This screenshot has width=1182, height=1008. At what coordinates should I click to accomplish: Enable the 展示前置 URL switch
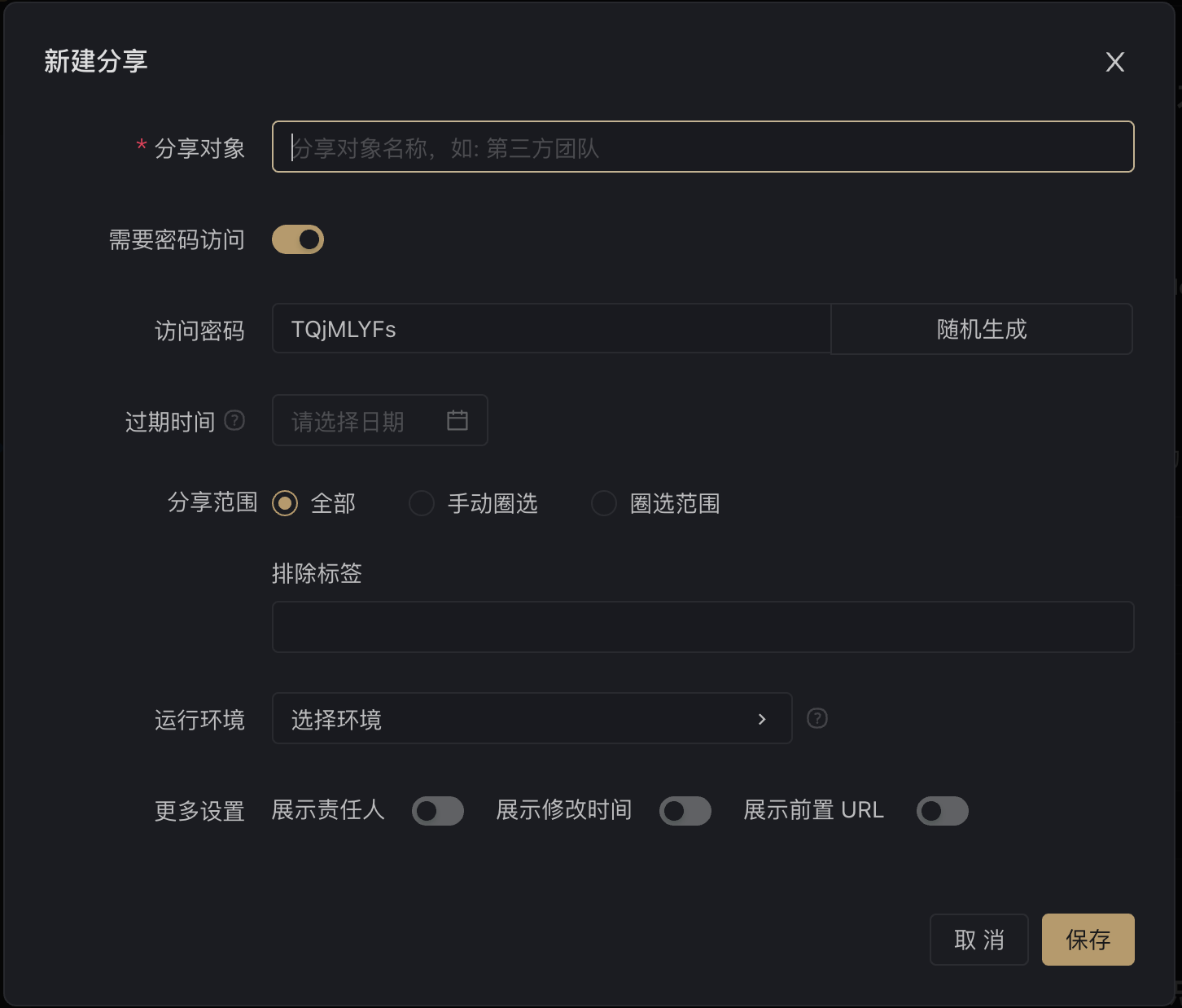943,811
